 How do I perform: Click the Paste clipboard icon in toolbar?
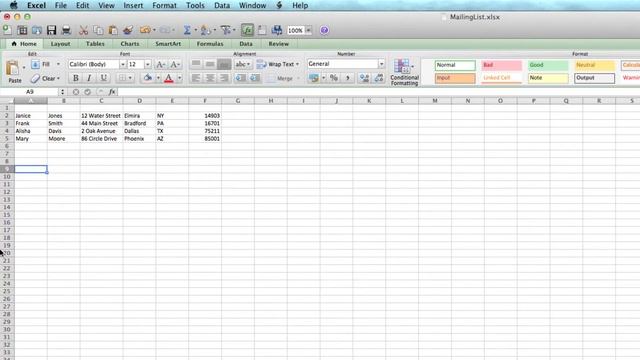[113, 30]
